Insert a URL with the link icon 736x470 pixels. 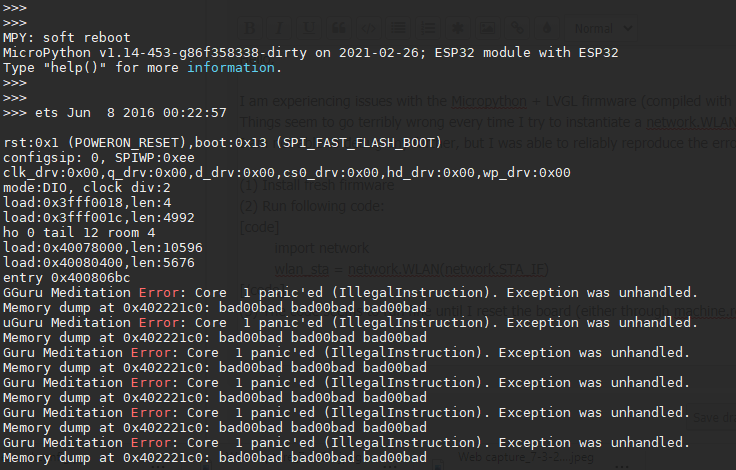coord(517,28)
